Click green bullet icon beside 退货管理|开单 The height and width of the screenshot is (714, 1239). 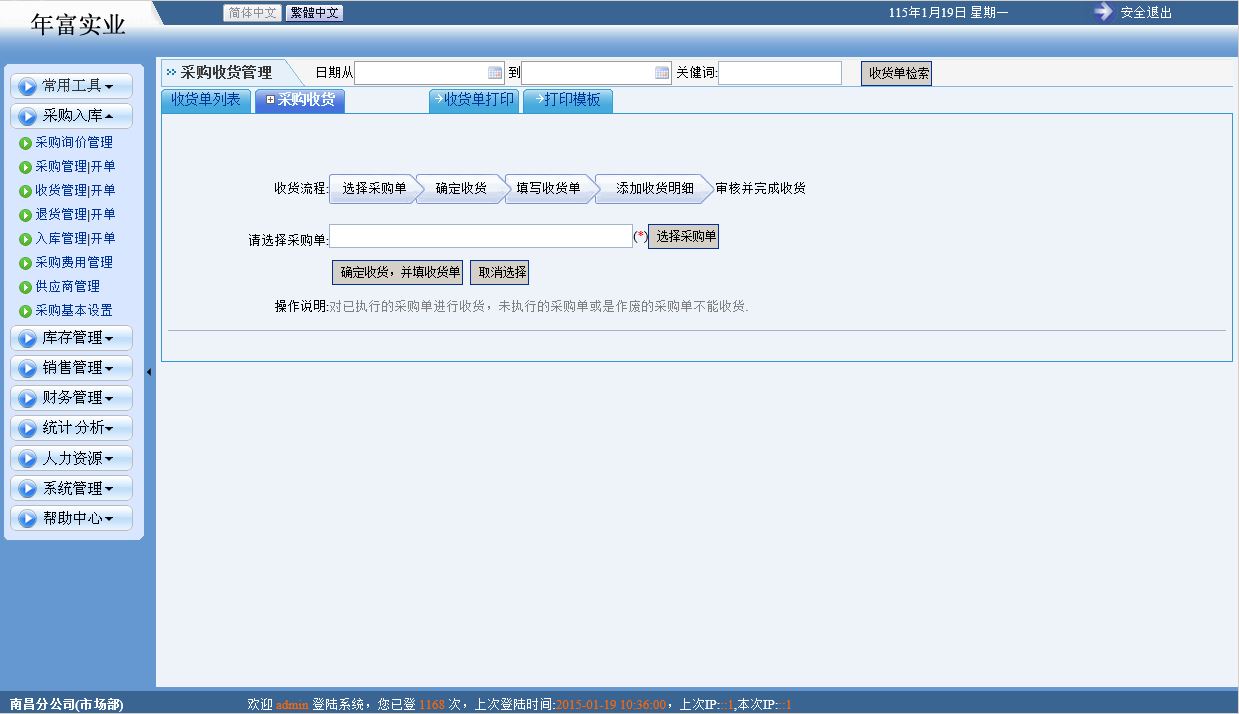pos(26,215)
